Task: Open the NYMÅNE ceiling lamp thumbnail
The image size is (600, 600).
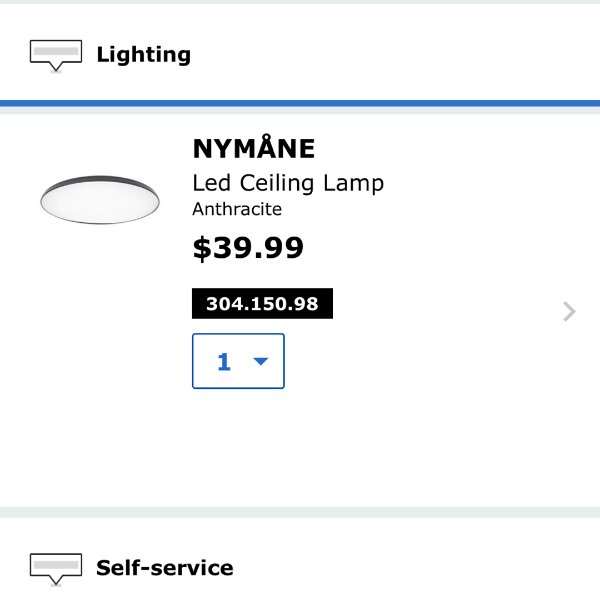Action: point(100,200)
